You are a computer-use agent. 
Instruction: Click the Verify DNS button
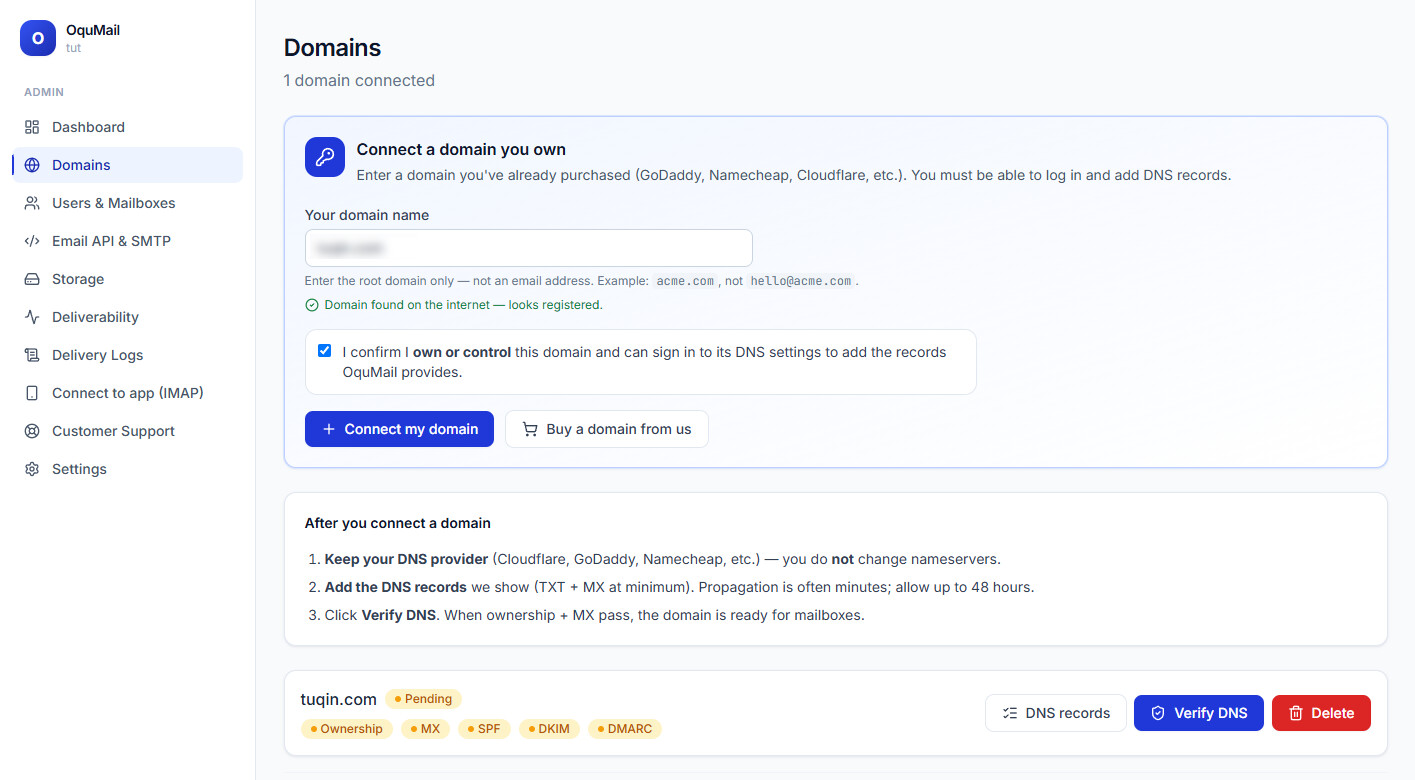(x=1199, y=713)
